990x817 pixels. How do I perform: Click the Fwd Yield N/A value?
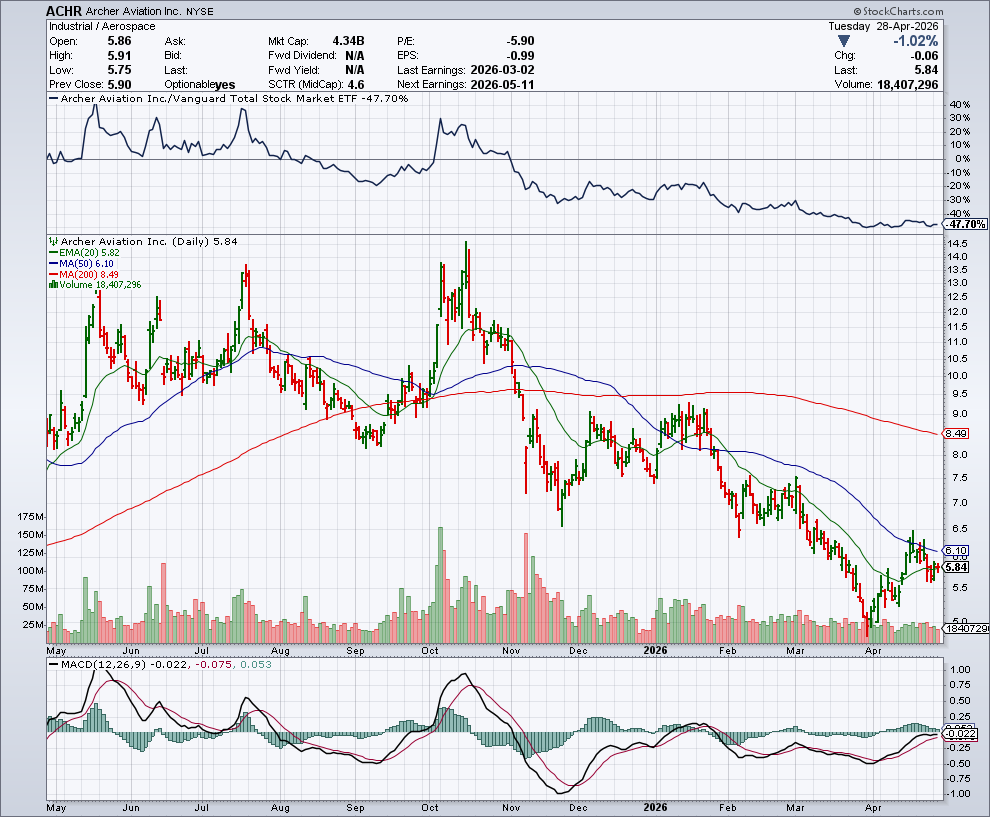[355, 70]
